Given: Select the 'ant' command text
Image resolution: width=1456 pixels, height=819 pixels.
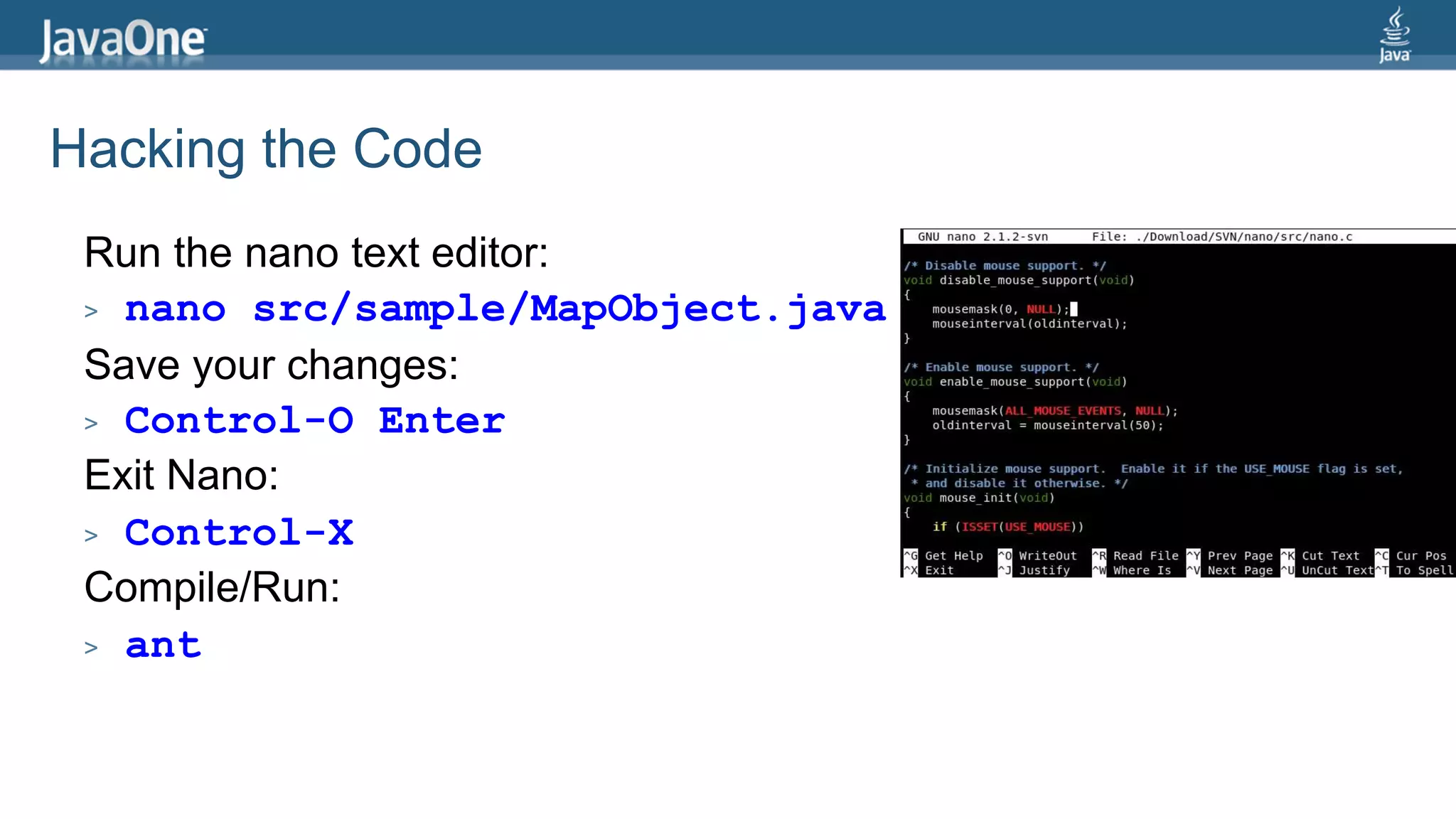Looking at the screenshot, I should 164,646.
